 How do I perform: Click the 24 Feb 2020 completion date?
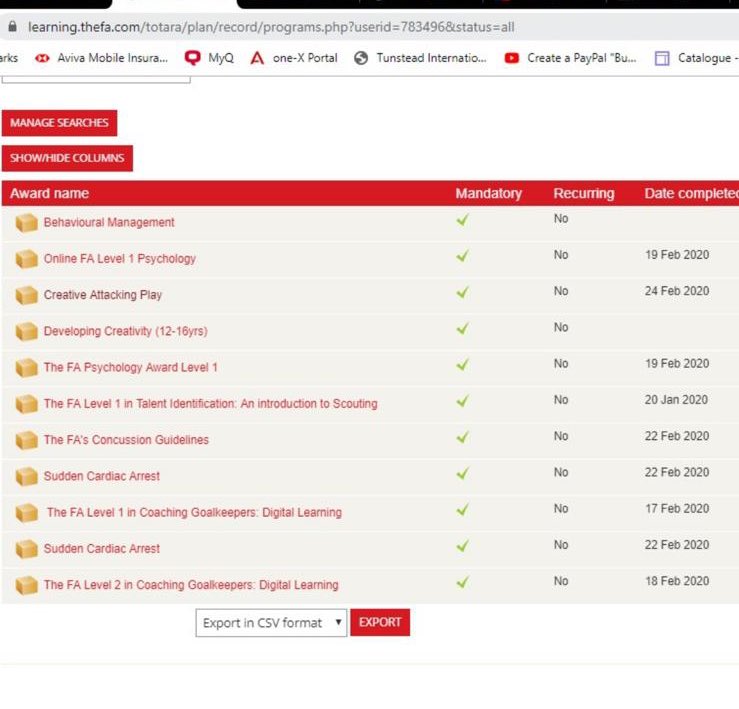click(x=677, y=291)
